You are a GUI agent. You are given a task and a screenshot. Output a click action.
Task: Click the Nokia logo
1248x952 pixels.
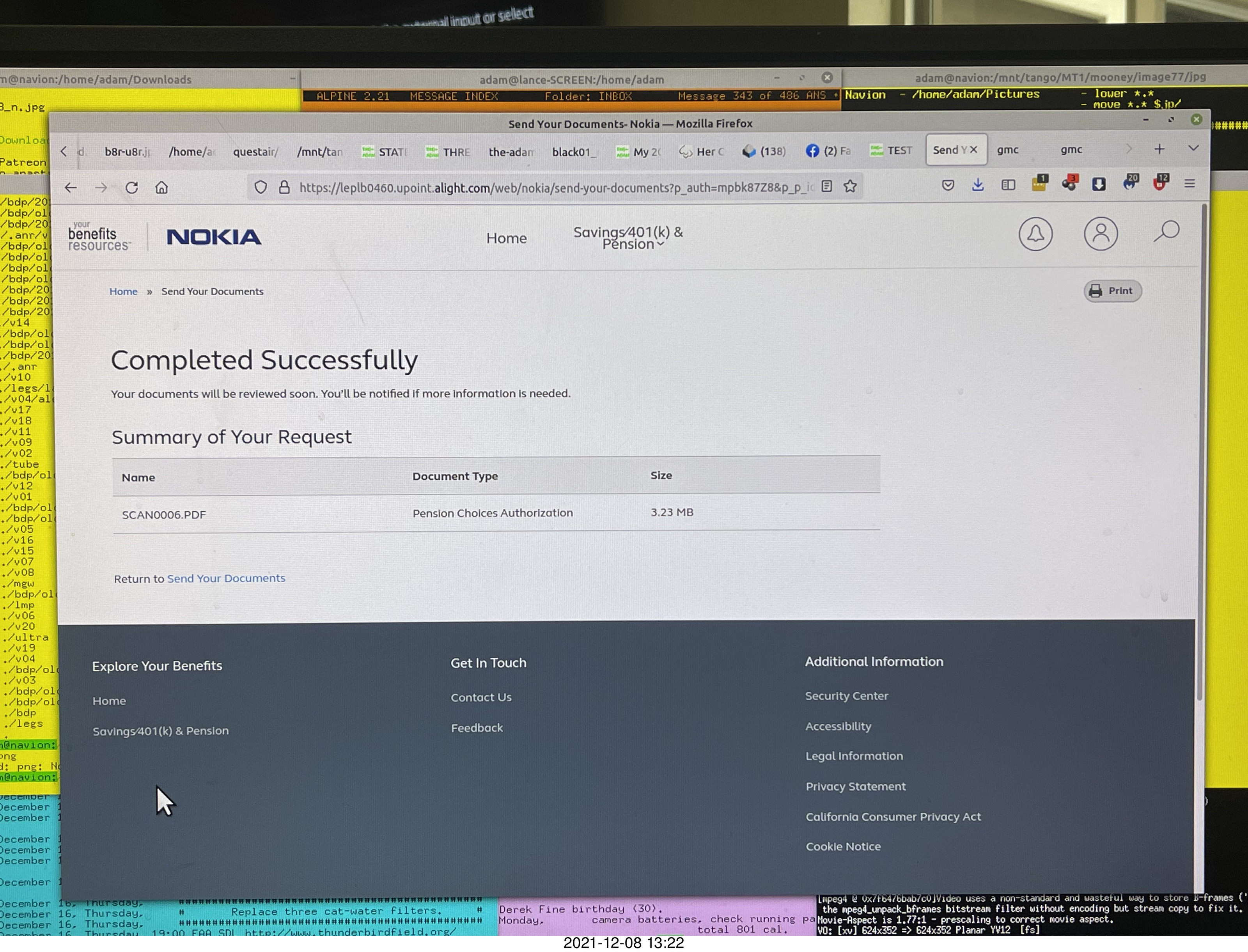[x=214, y=237]
